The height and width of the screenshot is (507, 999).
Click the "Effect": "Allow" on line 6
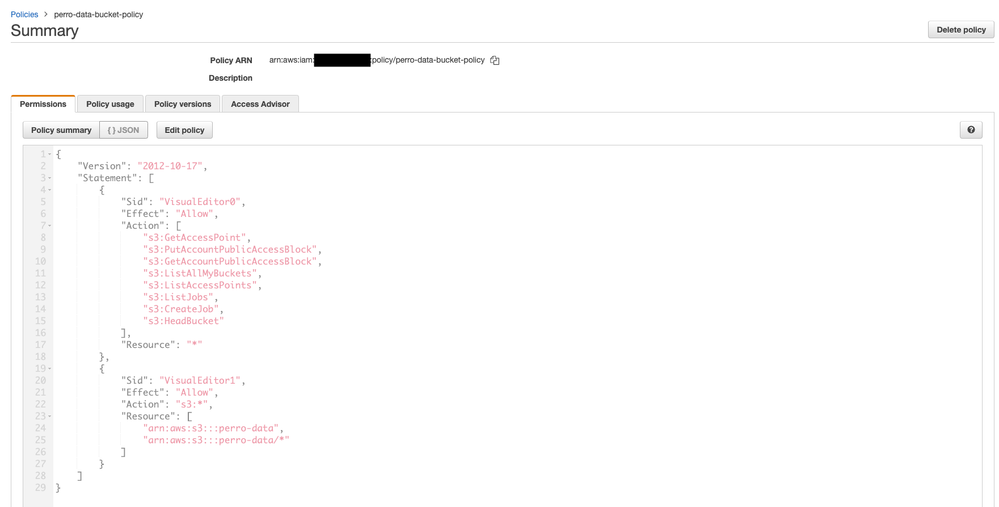pyautogui.click(x=167, y=214)
